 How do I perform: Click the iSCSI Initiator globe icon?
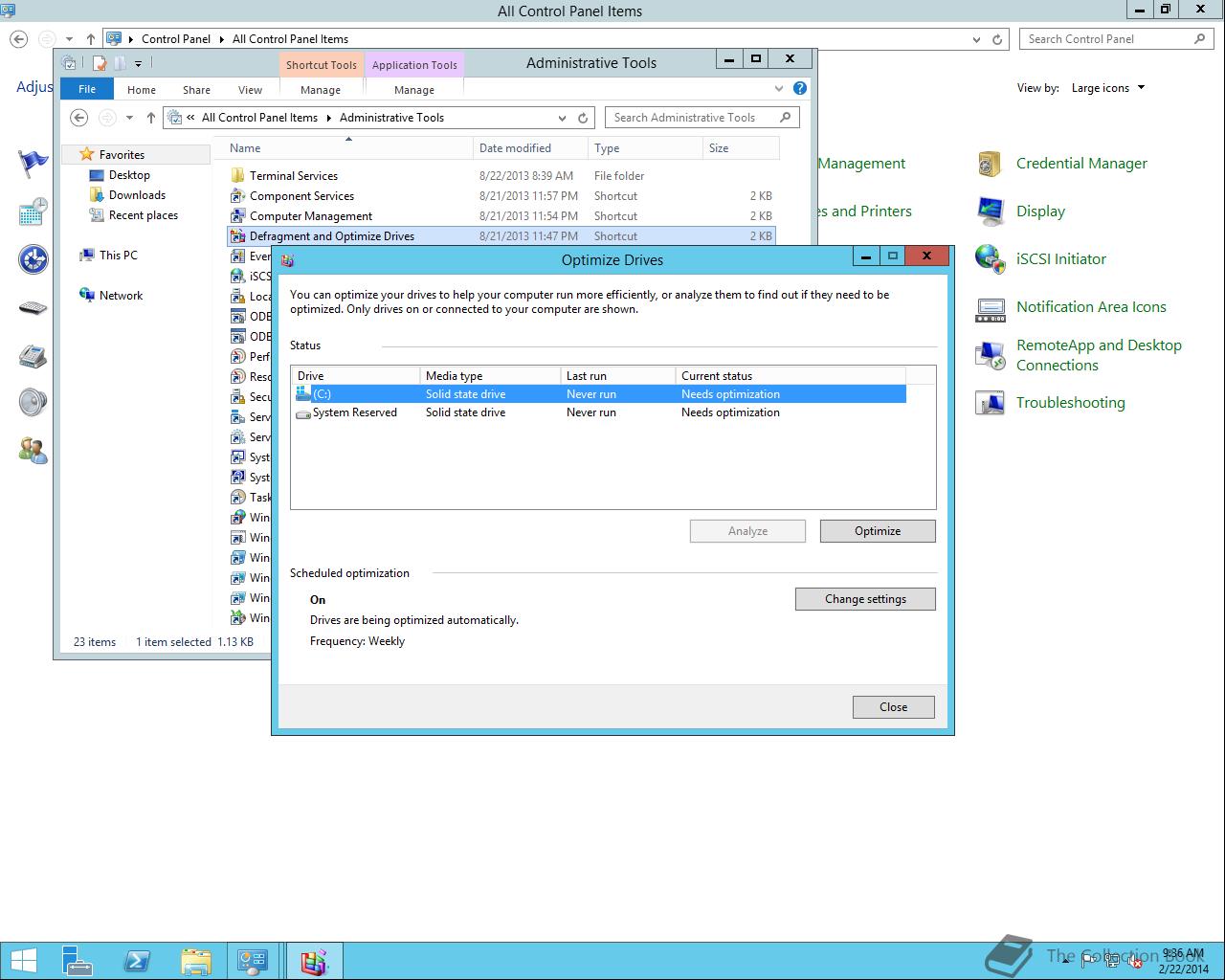point(990,259)
